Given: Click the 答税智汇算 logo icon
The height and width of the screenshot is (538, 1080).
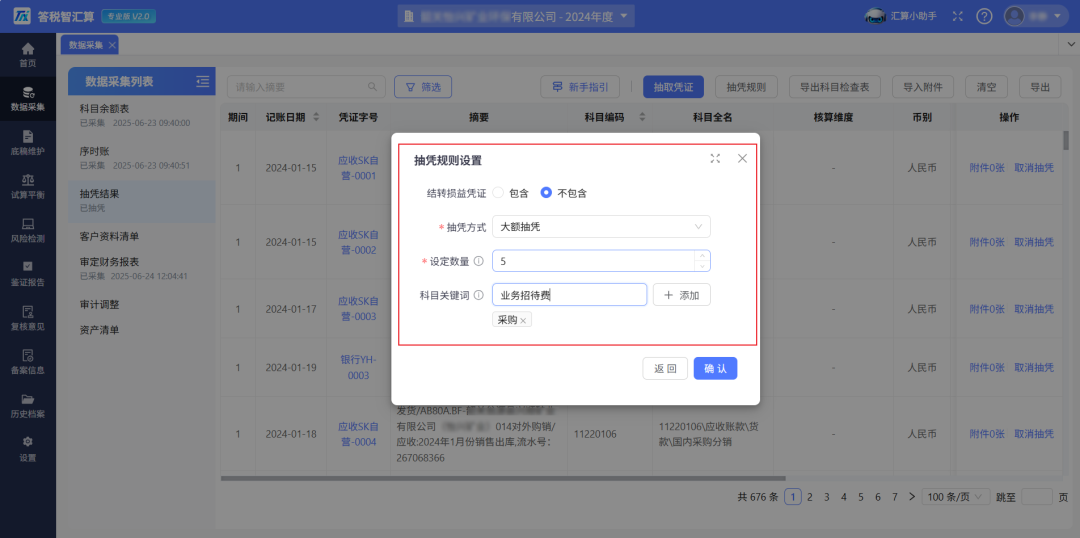Looking at the screenshot, I should click(x=22, y=16).
